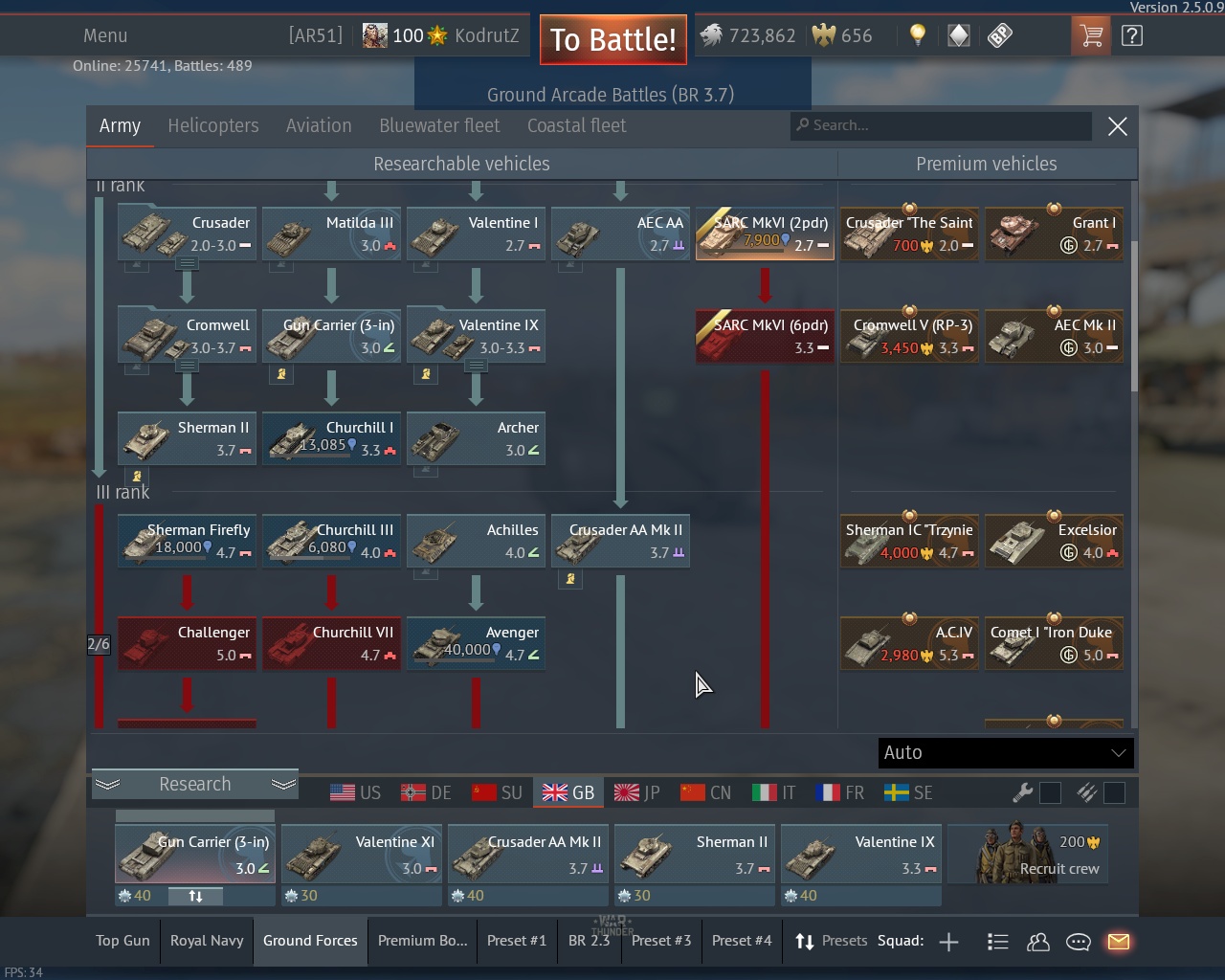Select the SE nation tab
The image size is (1225, 980).
[x=908, y=793]
